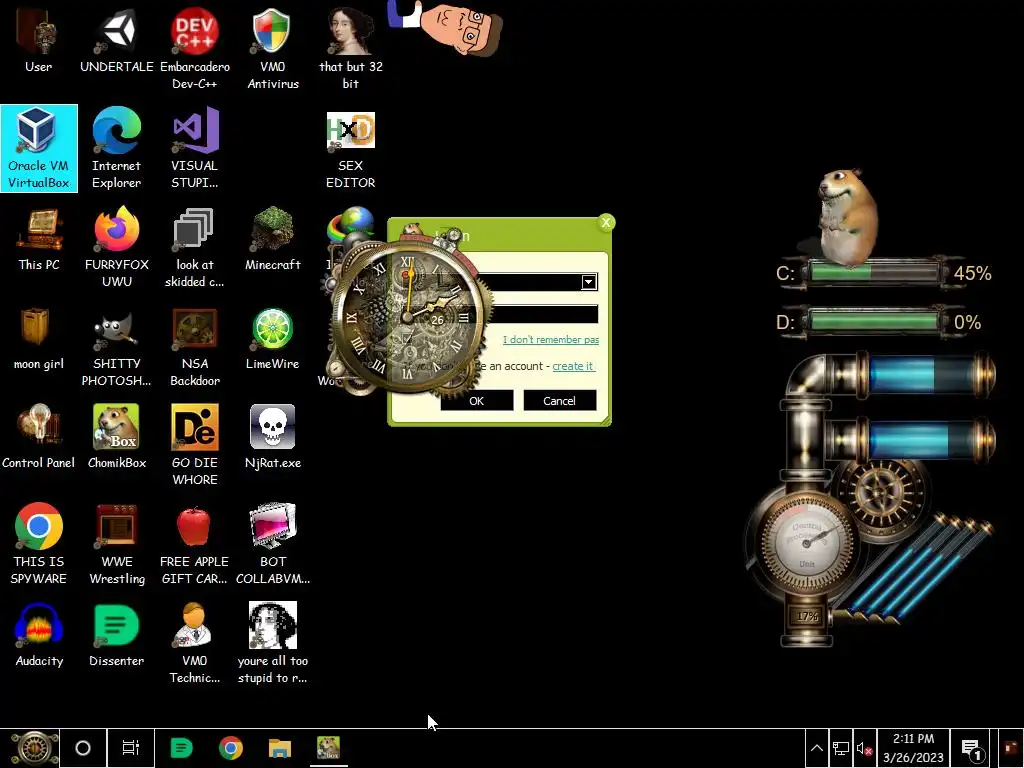Open the VISUAL STUPI... purple icon
This screenshot has height=768, width=1024.
(x=195, y=148)
